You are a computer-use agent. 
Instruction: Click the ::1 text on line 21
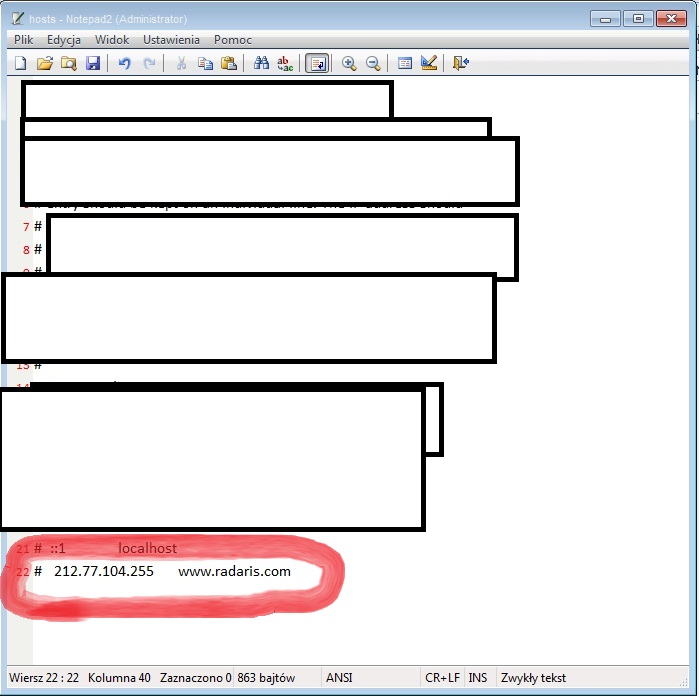click(x=58, y=548)
